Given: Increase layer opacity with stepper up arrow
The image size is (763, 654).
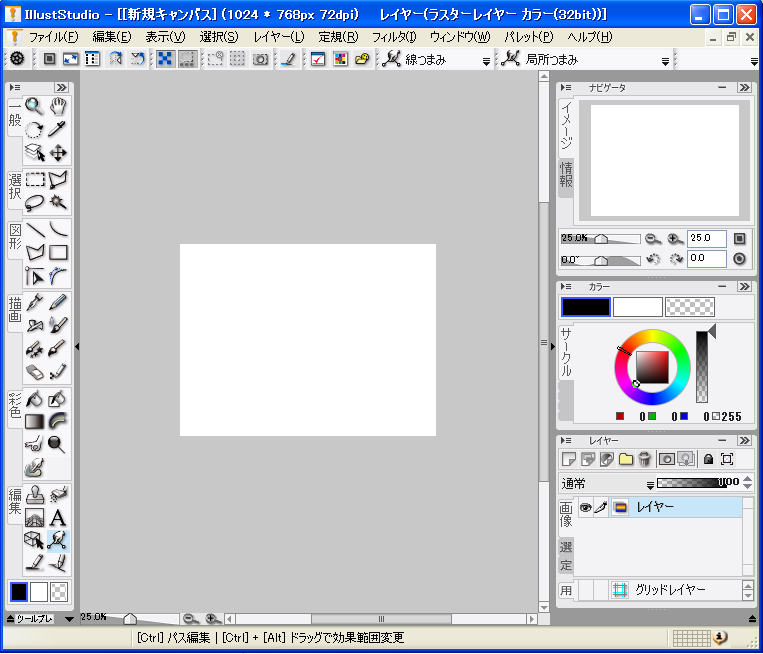Looking at the screenshot, I should coord(748,479).
